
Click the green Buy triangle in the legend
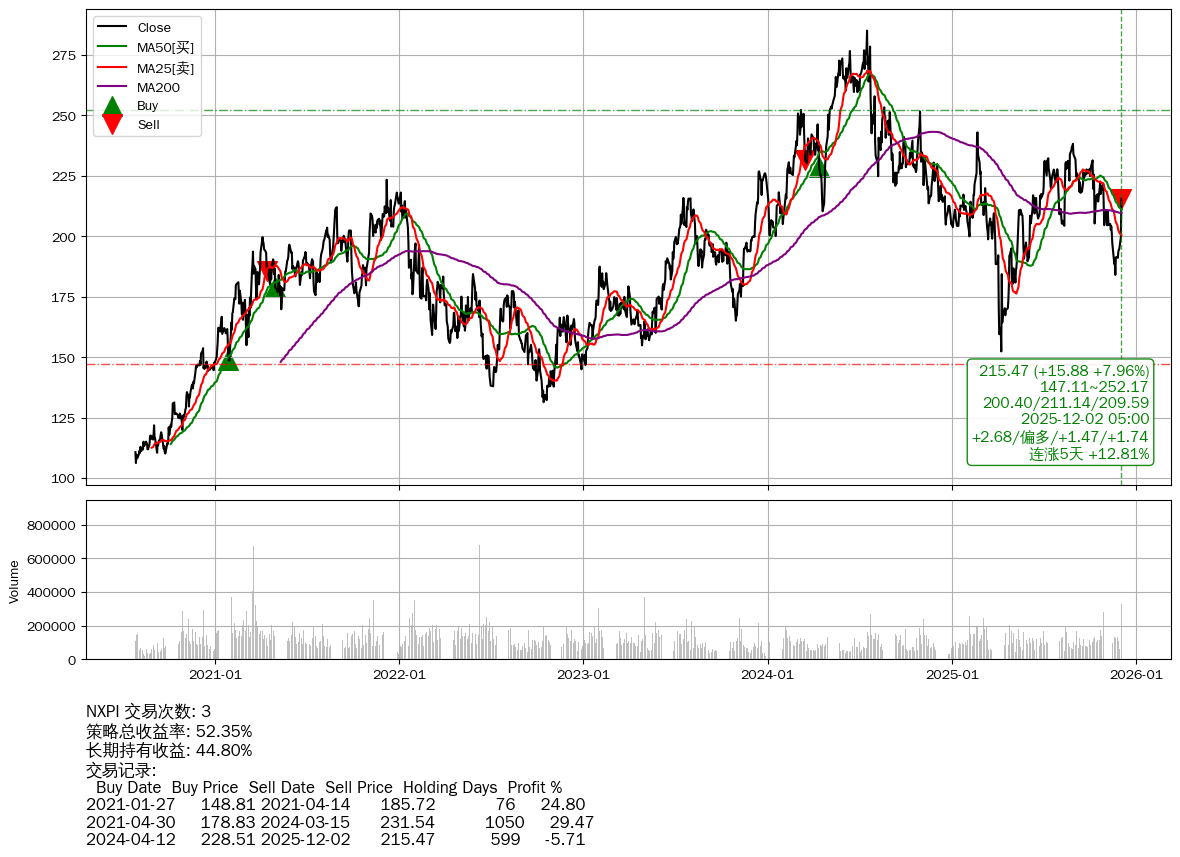tap(113, 105)
